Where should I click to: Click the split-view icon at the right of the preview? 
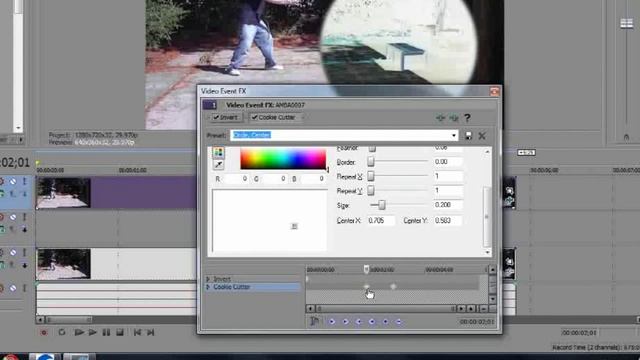pos(627,24)
